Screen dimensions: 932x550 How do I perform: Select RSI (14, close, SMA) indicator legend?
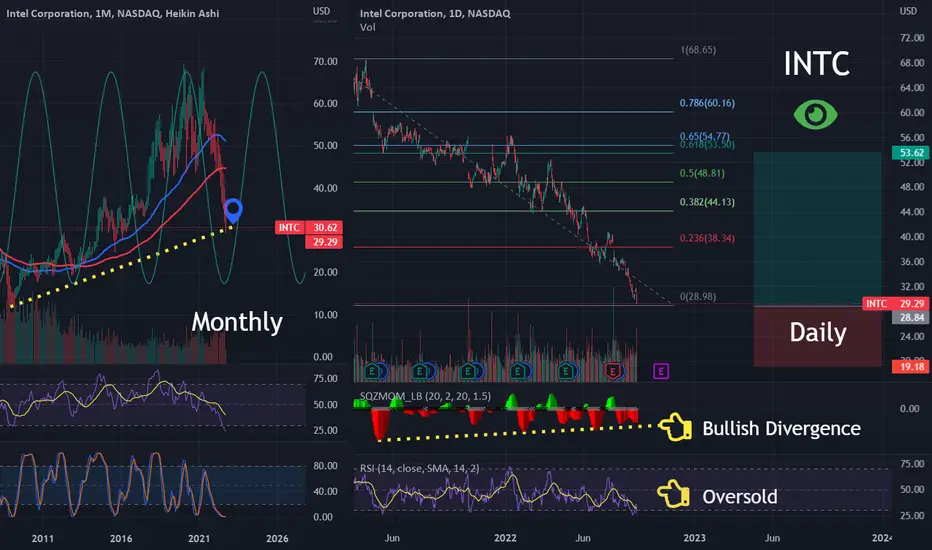(x=419, y=469)
